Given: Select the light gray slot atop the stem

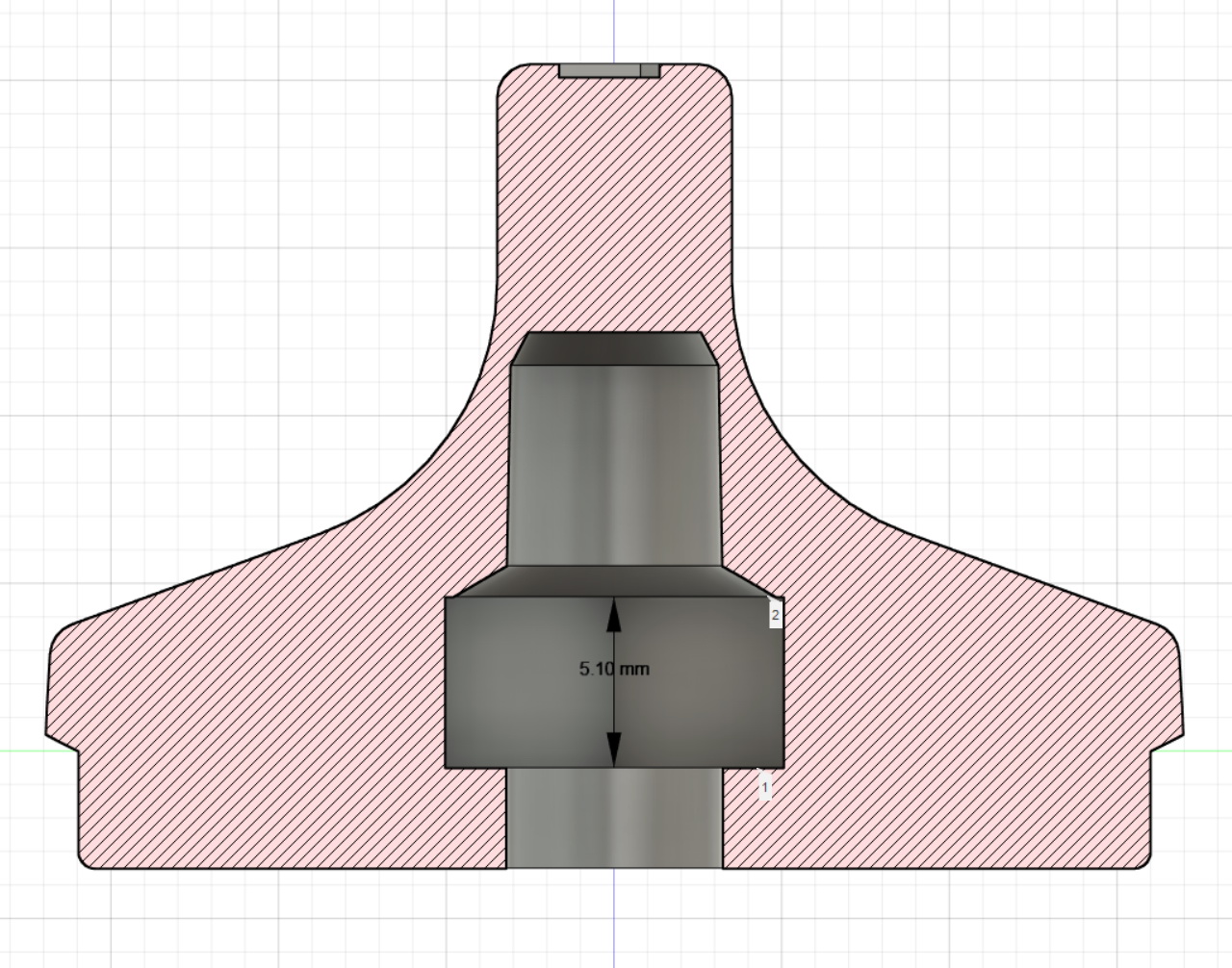Looking at the screenshot, I should coord(599,70).
